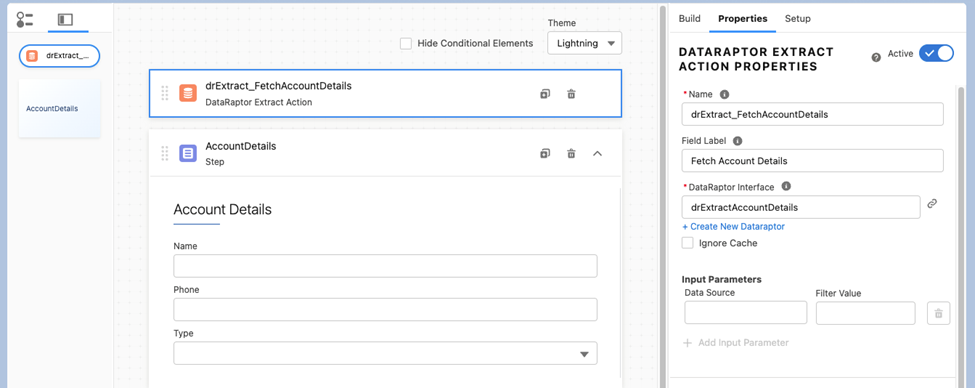Switch to the Build tab
The width and height of the screenshot is (975, 388).
click(x=690, y=19)
